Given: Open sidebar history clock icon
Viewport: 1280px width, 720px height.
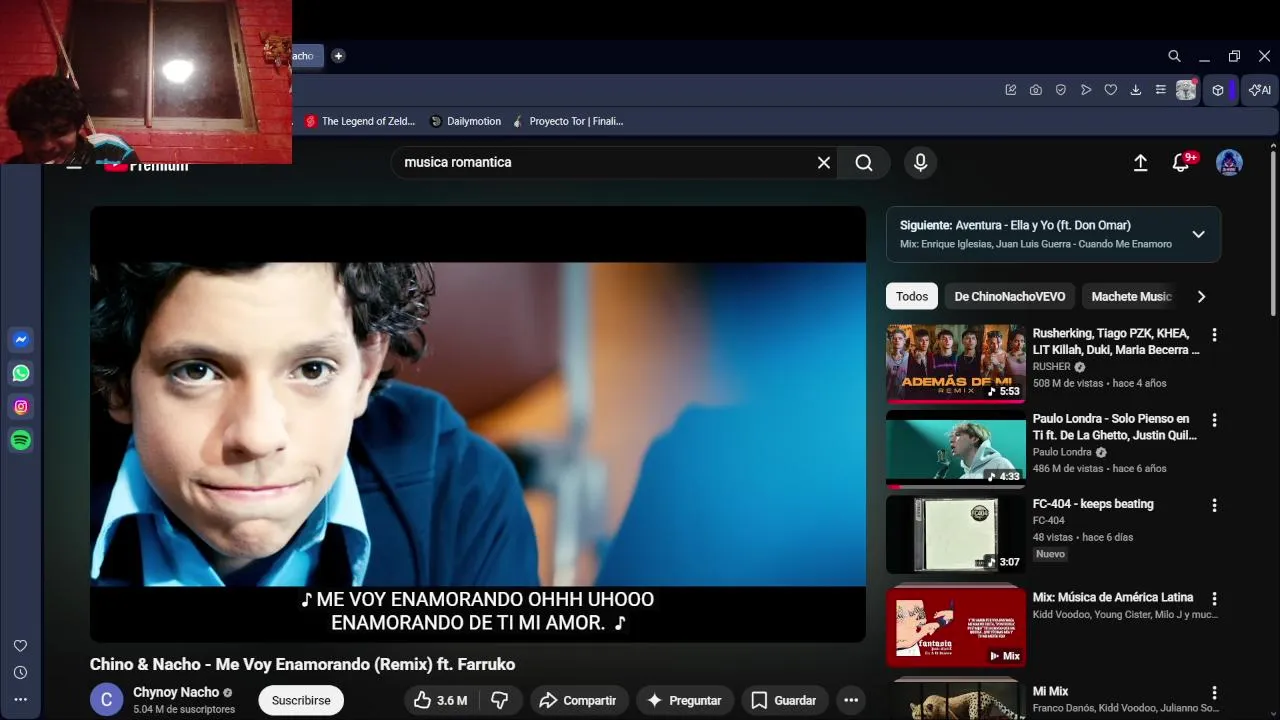Looking at the screenshot, I should click(x=20, y=673).
